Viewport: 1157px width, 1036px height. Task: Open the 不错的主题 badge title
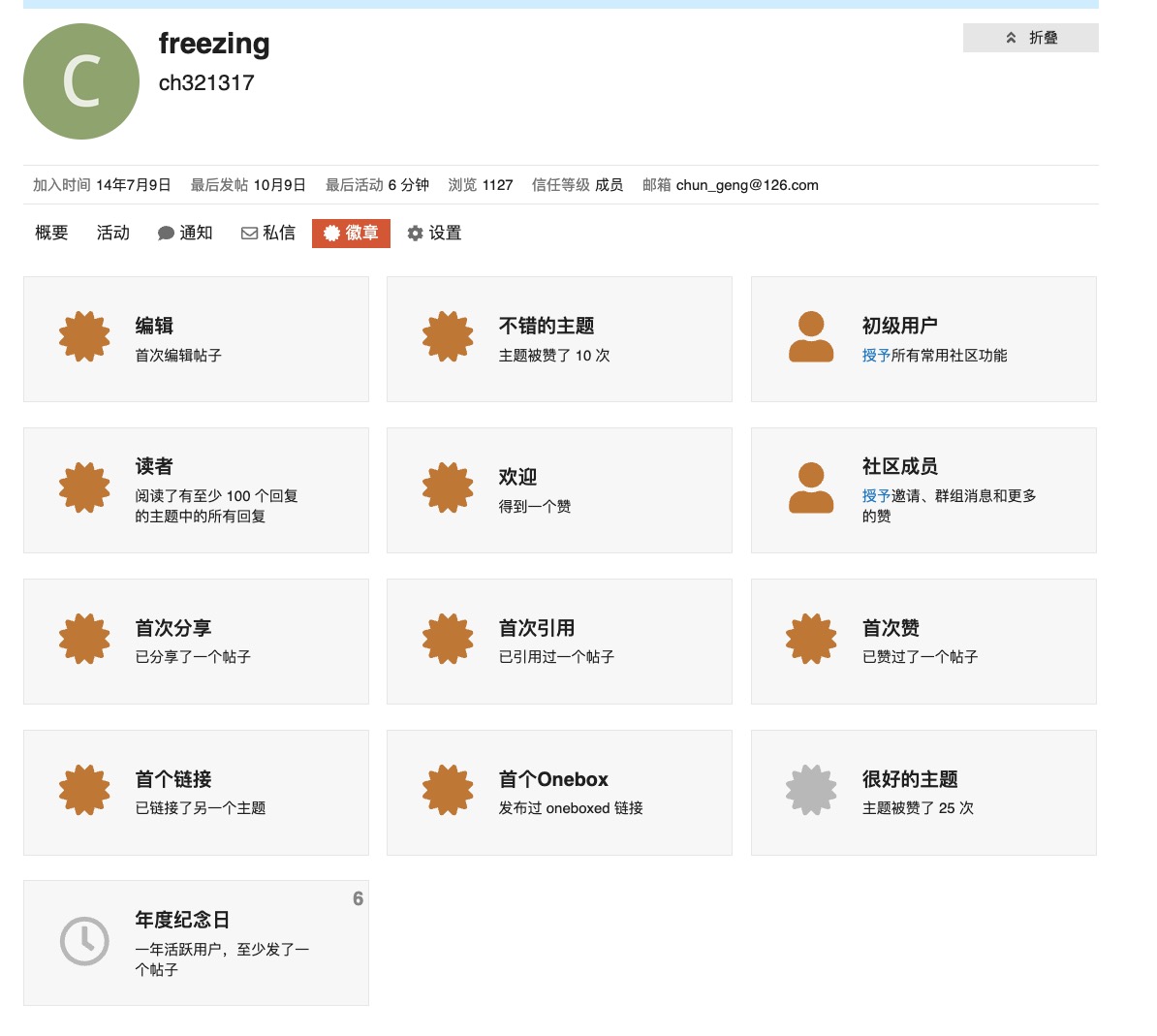coord(546,326)
